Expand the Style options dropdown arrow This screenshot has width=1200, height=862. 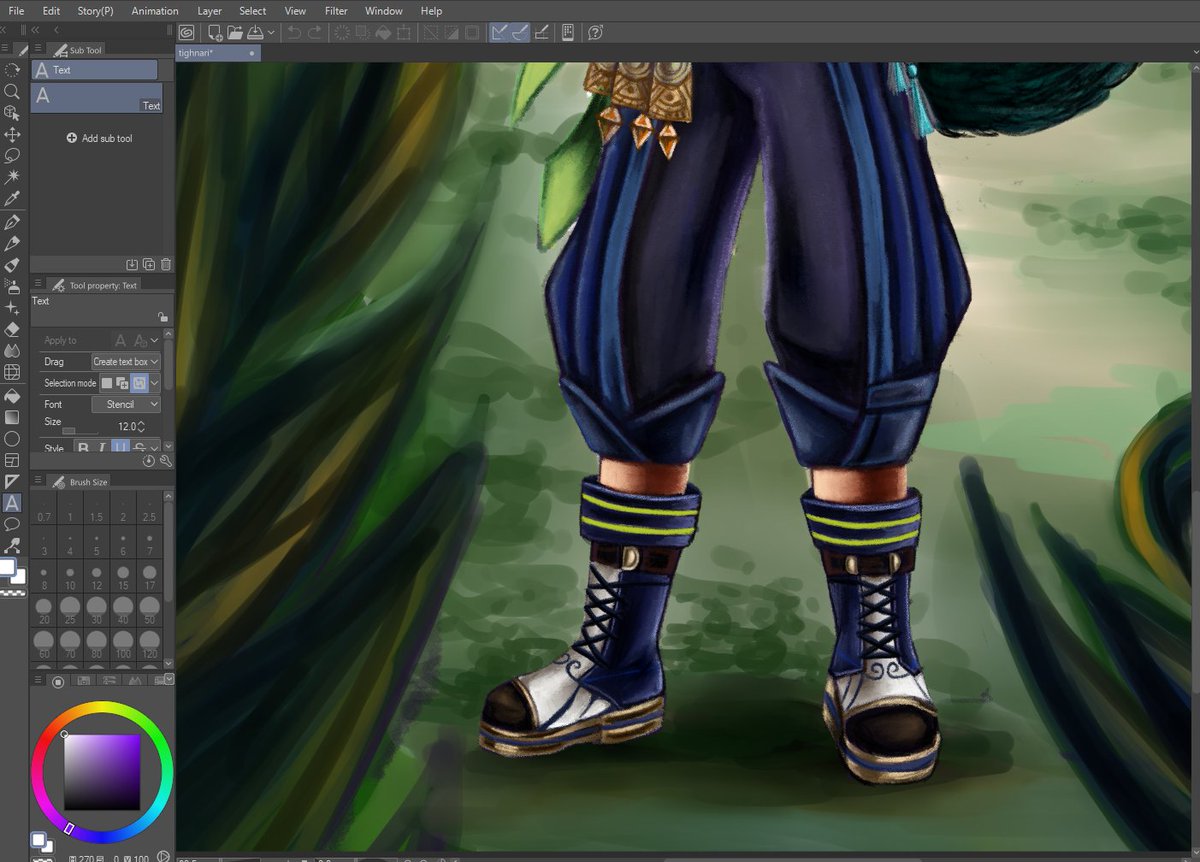point(154,448)
